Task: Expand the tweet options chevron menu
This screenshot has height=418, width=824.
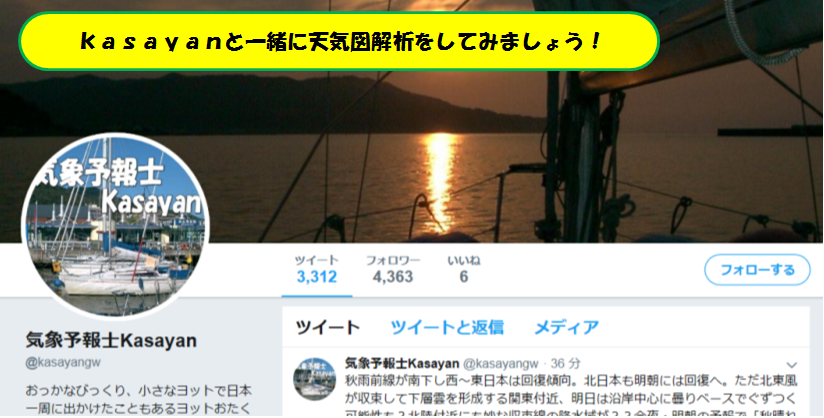Action: click(791, 364)
